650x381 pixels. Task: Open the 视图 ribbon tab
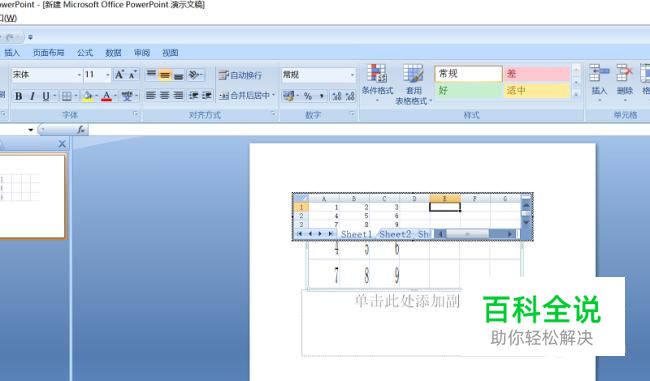(170, 53)
